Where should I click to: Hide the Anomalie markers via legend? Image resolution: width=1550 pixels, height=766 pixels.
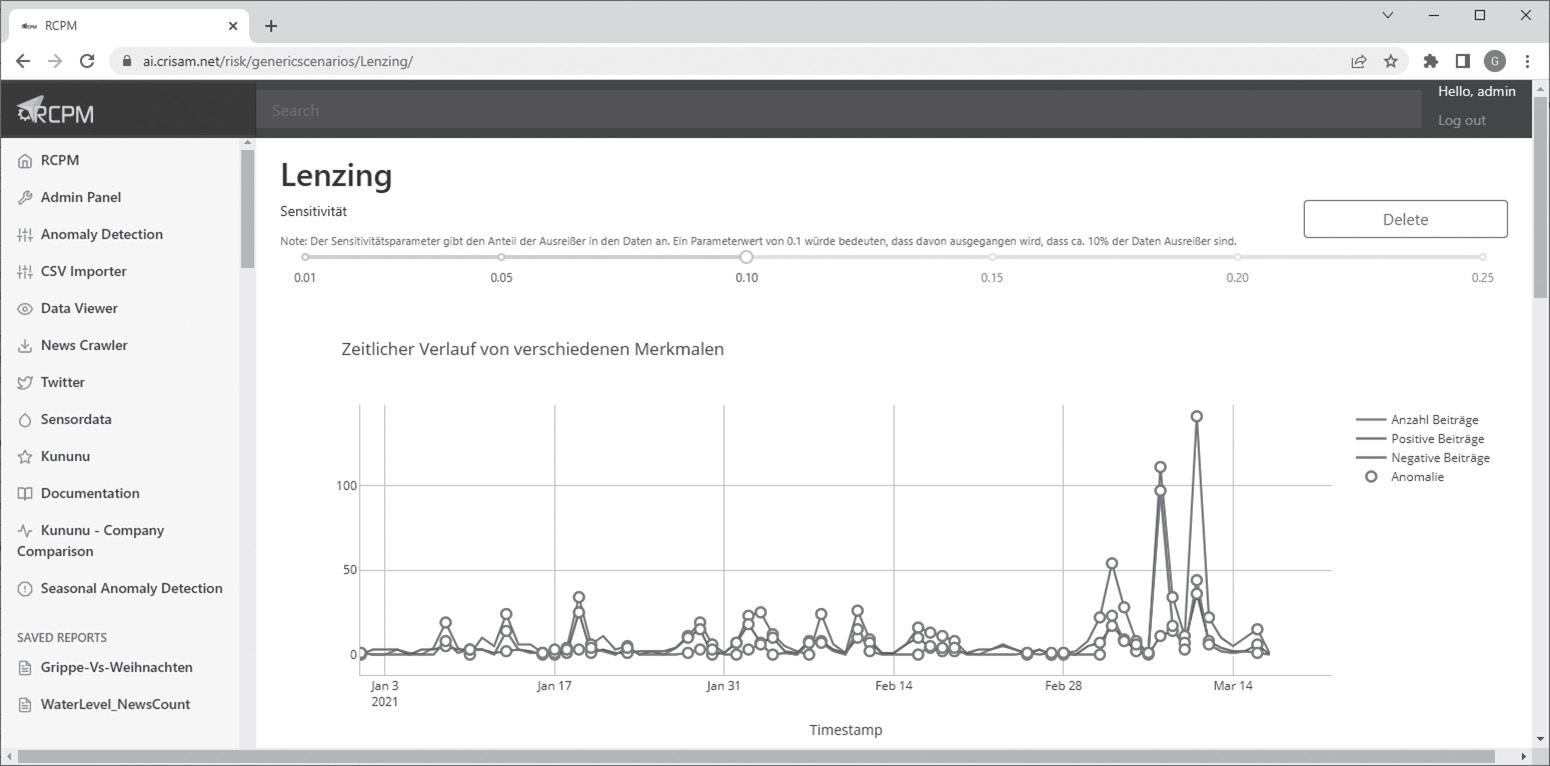[1405, 477]
